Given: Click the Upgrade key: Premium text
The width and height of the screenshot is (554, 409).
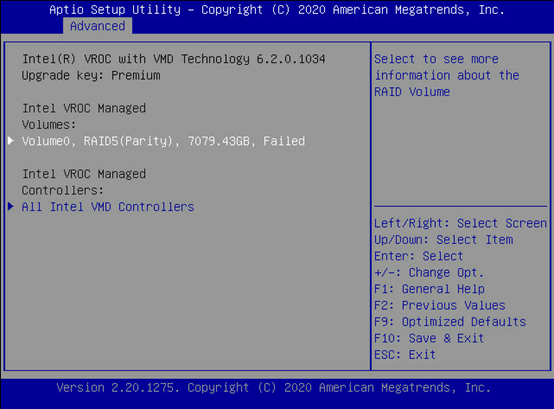Looking at the screenshot, I should pyautogui.click(x=91, y=76).
